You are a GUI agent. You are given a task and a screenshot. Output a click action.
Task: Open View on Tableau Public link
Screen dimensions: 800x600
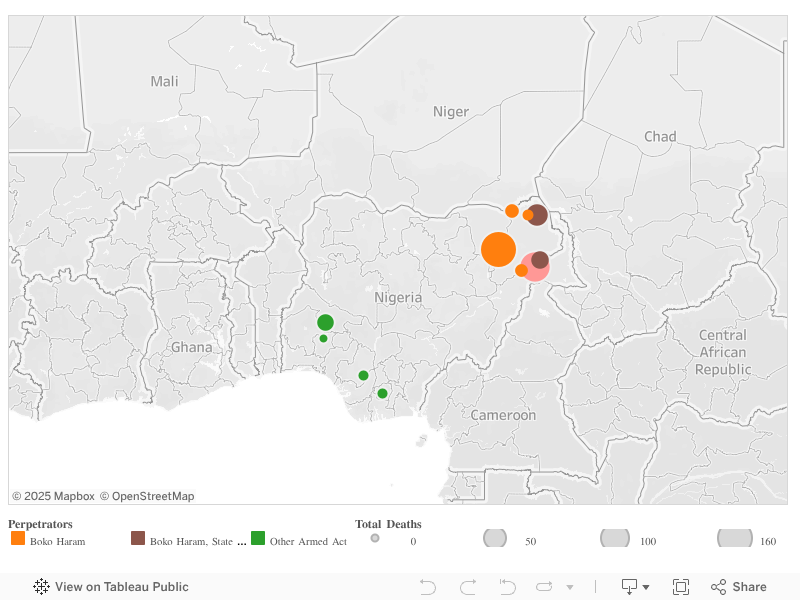[111, 587]
